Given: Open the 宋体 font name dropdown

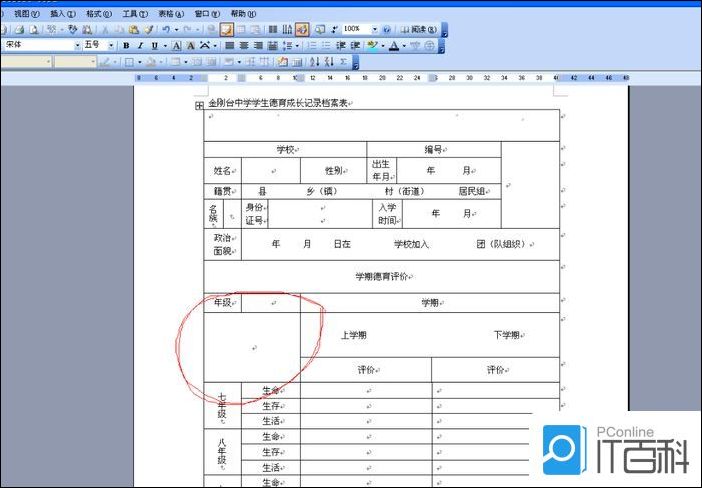Looking at the screenshot, I should coord(77,45).
